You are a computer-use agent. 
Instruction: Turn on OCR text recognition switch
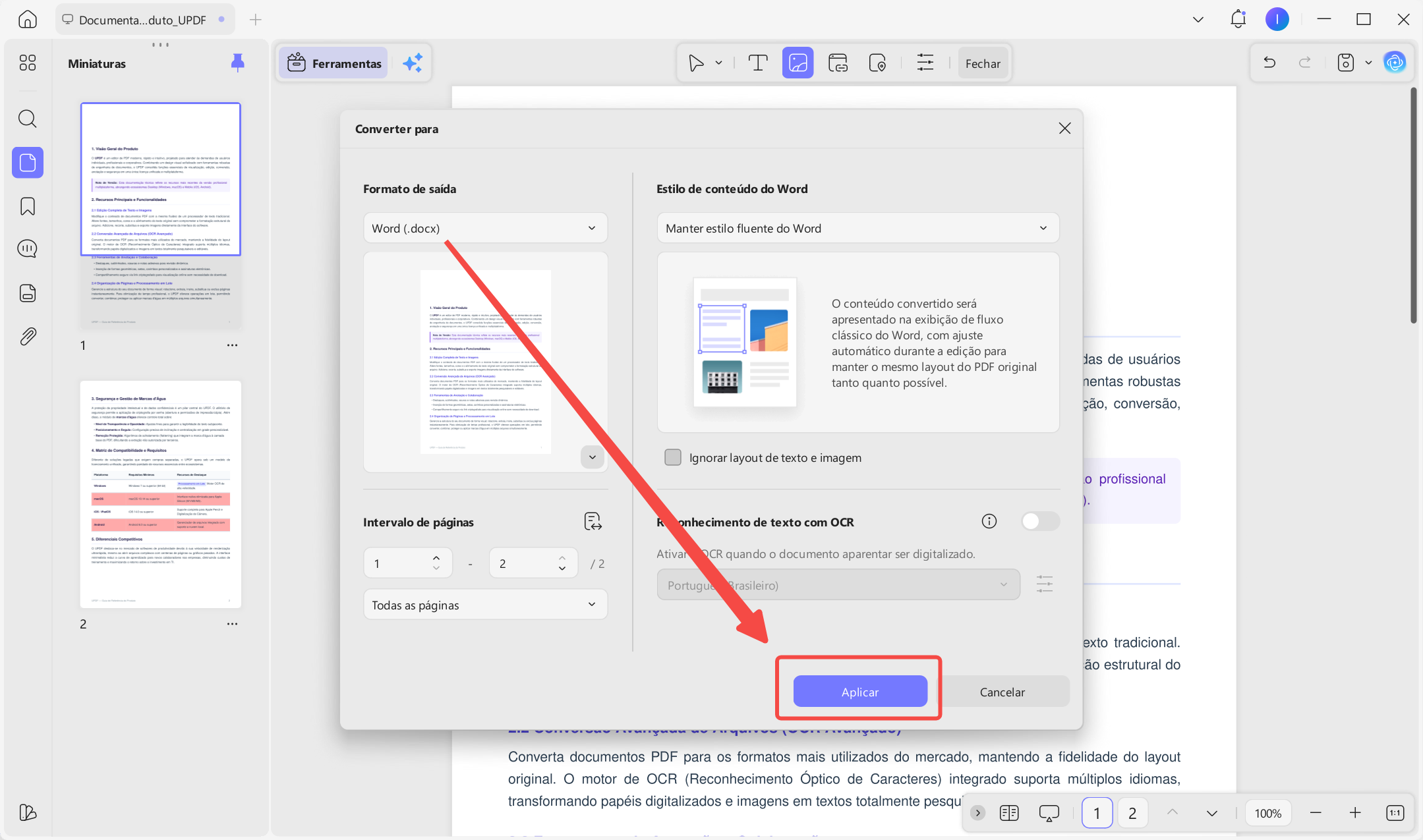[x=1040, y=521]
